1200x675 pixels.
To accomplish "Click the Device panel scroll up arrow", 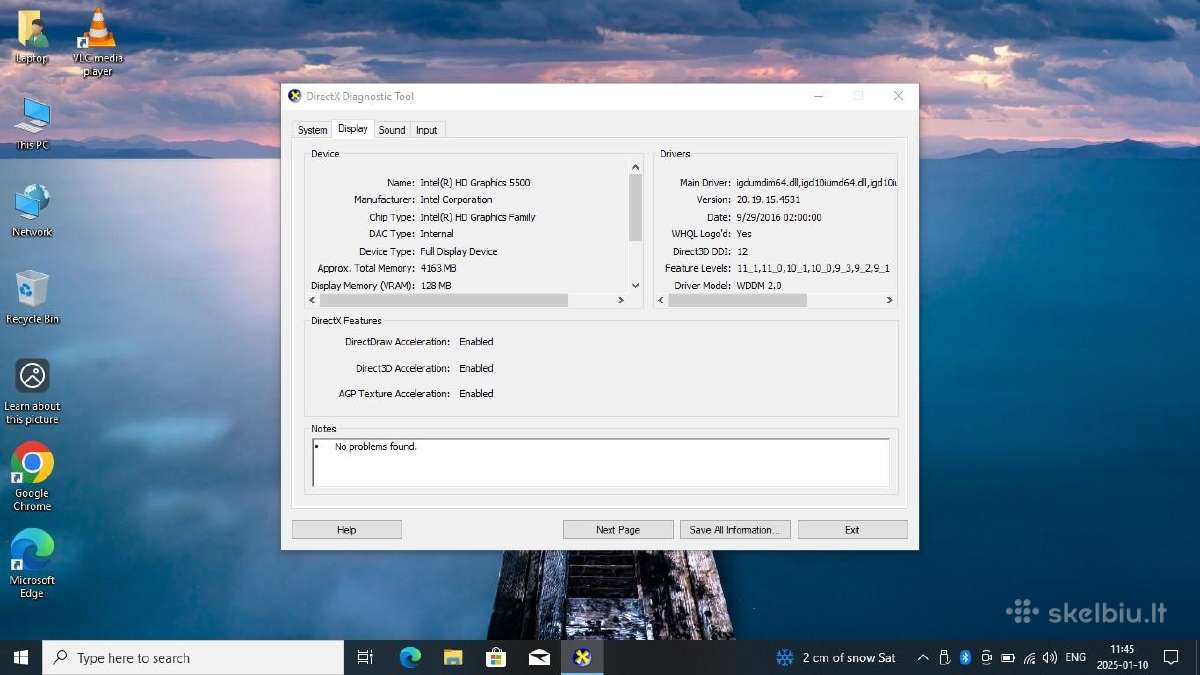I will click(635, 167).
